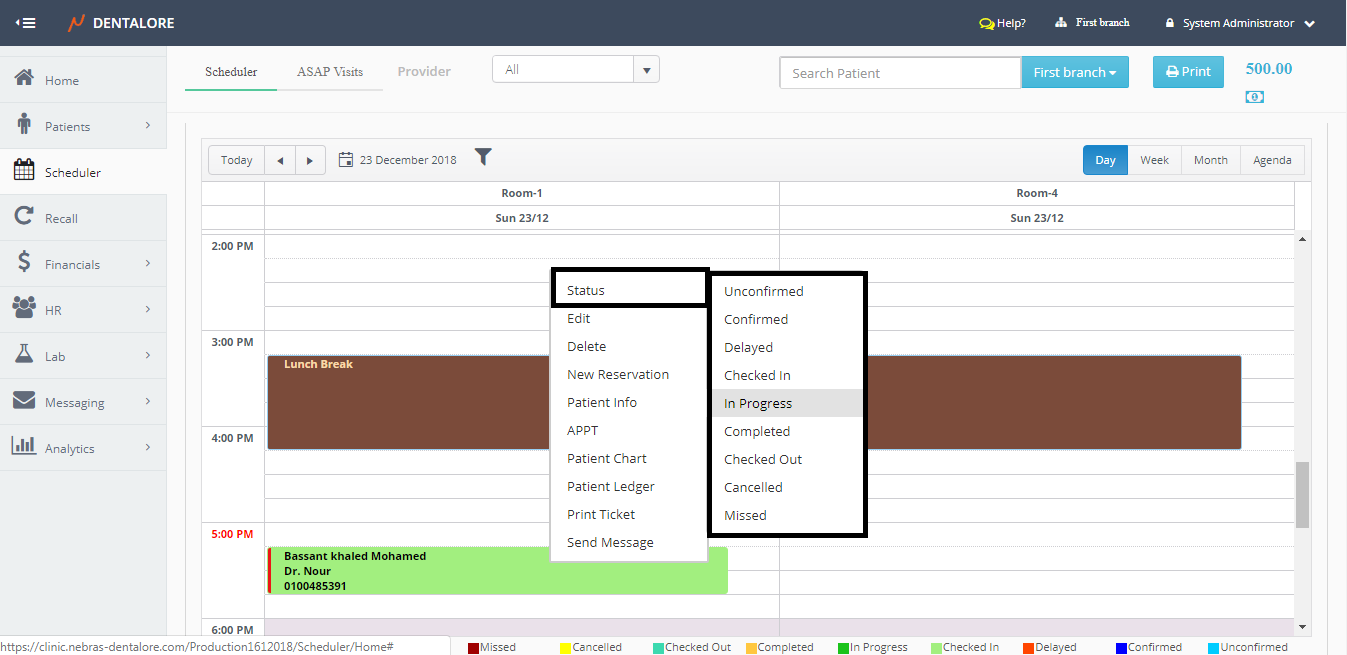
Task: Click the filter funnel icon
Action: [483, 157]
